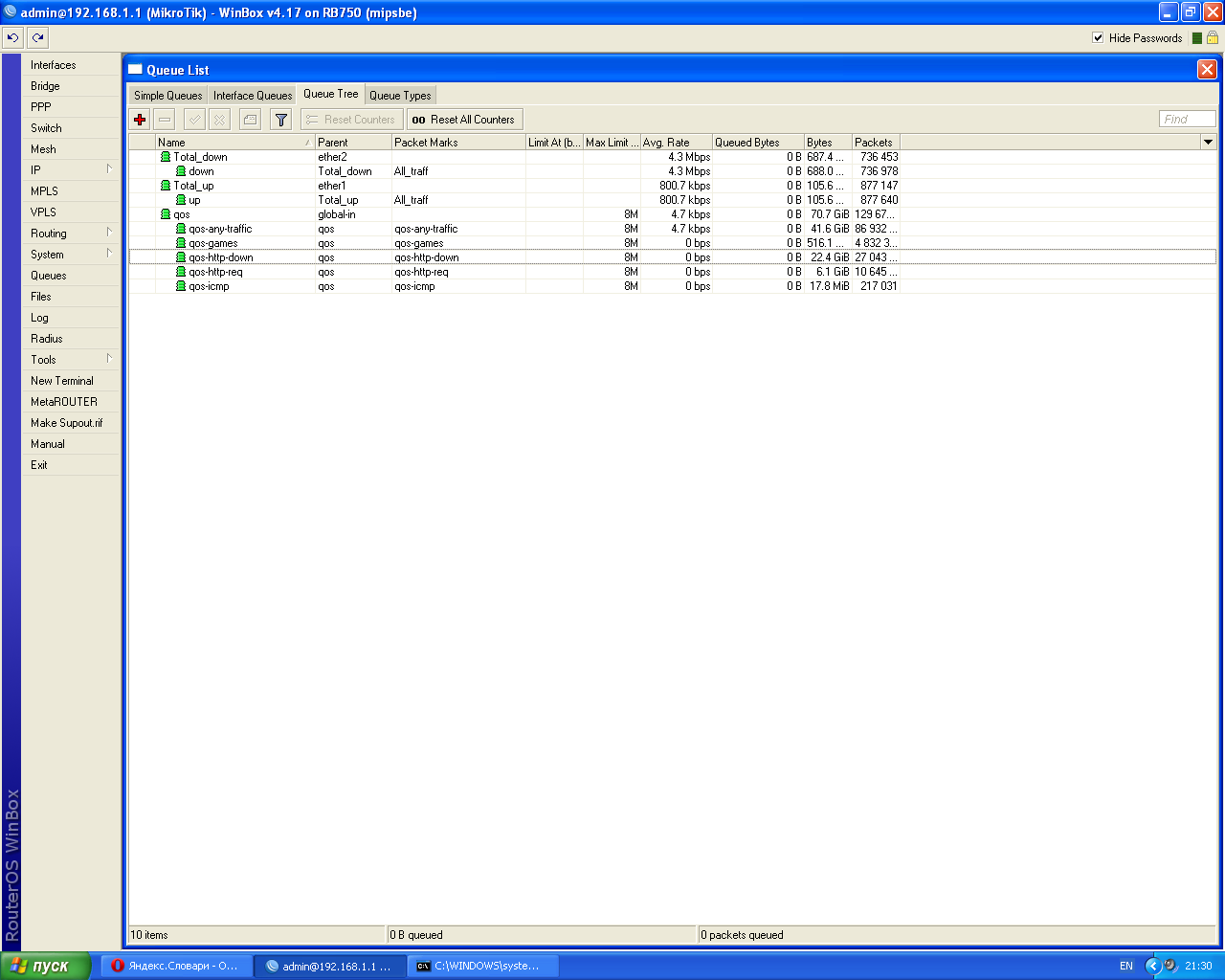Image resolution: width=1225 pixels, height=980 pixels.
Task: Open the column selector dropdown arrow
Action: (x=1208, y=142)
